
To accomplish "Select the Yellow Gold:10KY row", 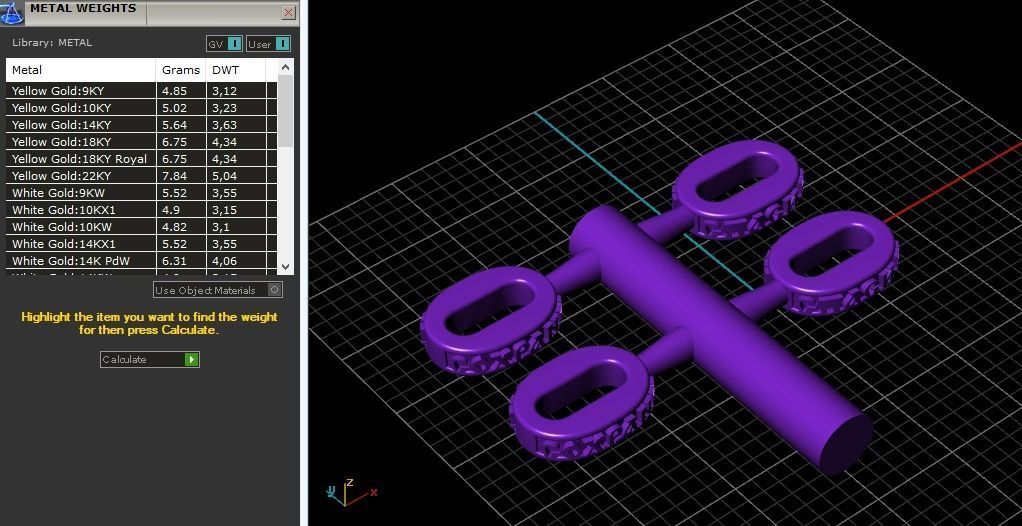I will [x=141, y=108].
